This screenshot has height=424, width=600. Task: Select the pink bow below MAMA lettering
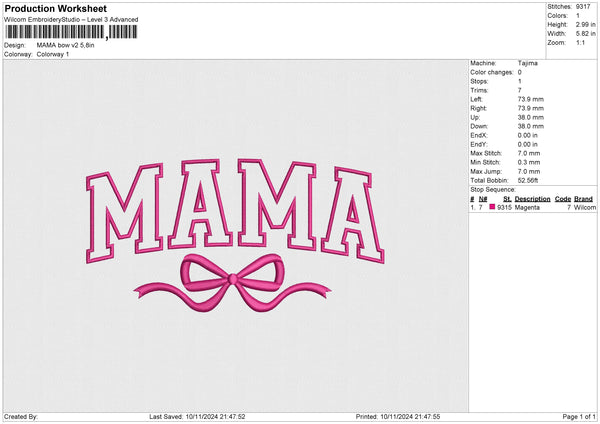pyautogui.click(x=232, y=283)
